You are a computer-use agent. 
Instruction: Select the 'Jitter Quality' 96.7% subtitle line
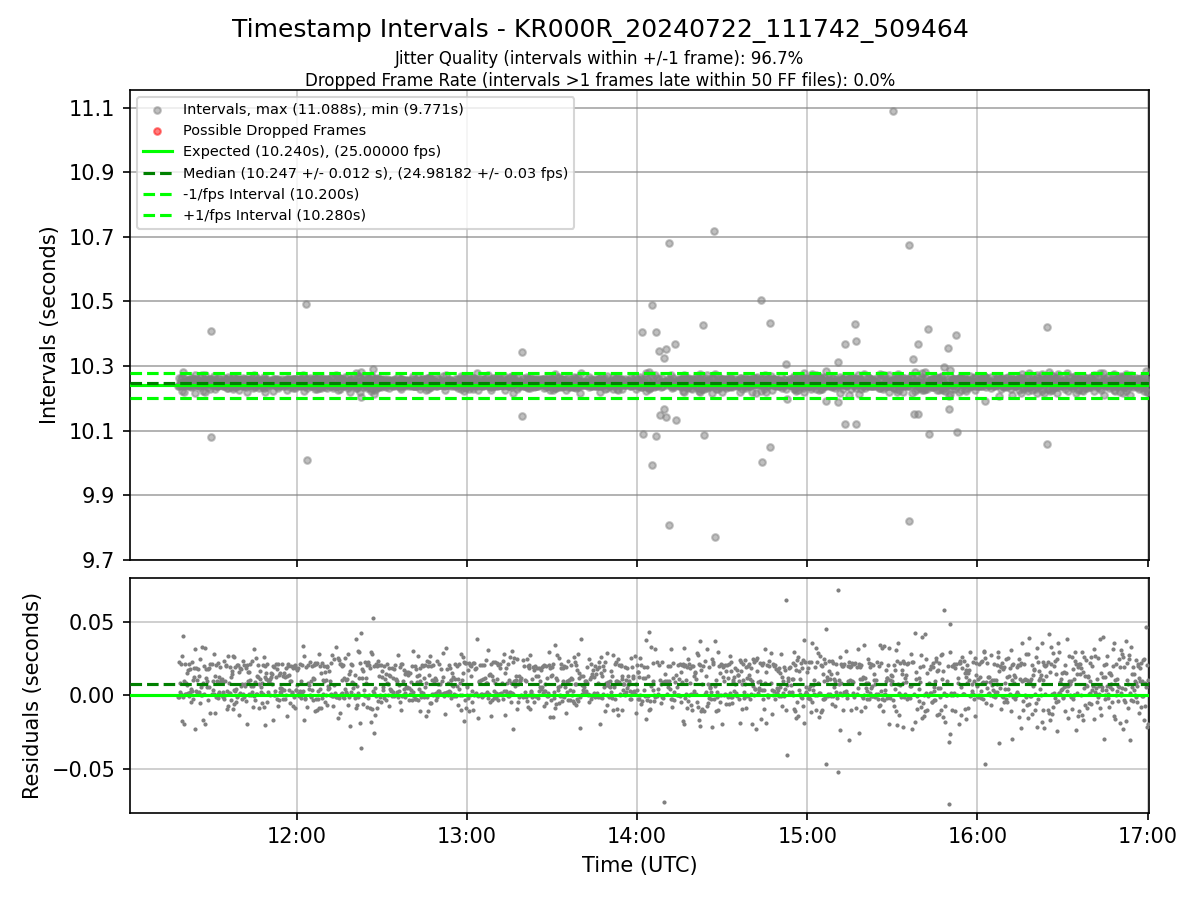(x=599, y=59)
